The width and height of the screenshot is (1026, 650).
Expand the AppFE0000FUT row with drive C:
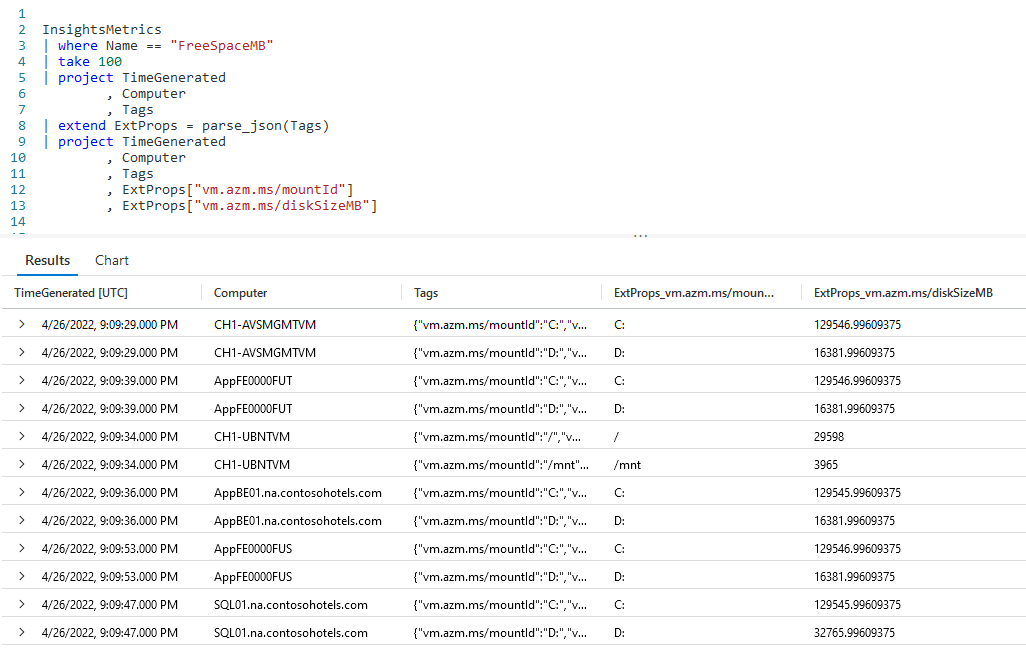[x=21, y=380]
